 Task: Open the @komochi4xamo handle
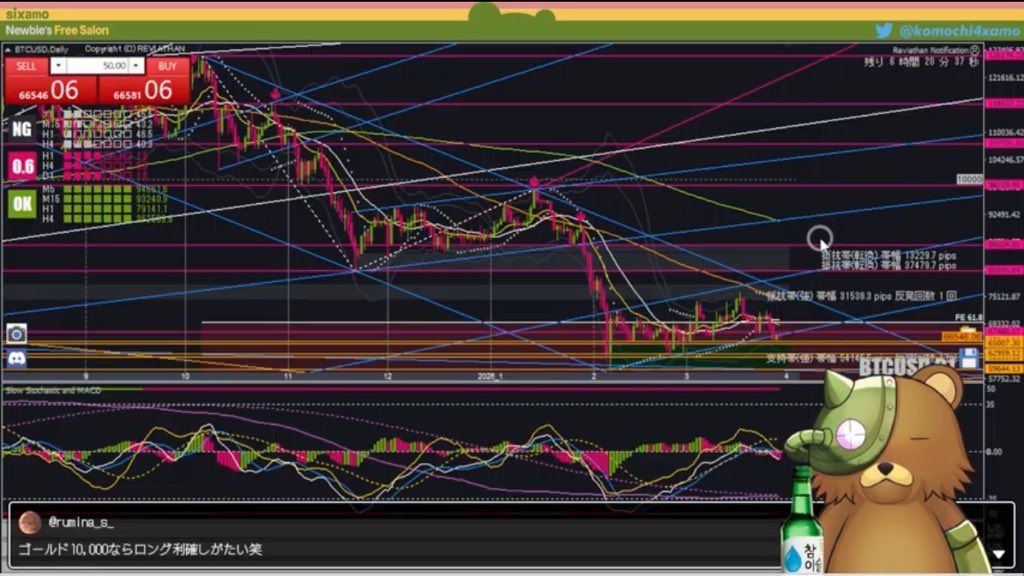[x=959, y=30]
